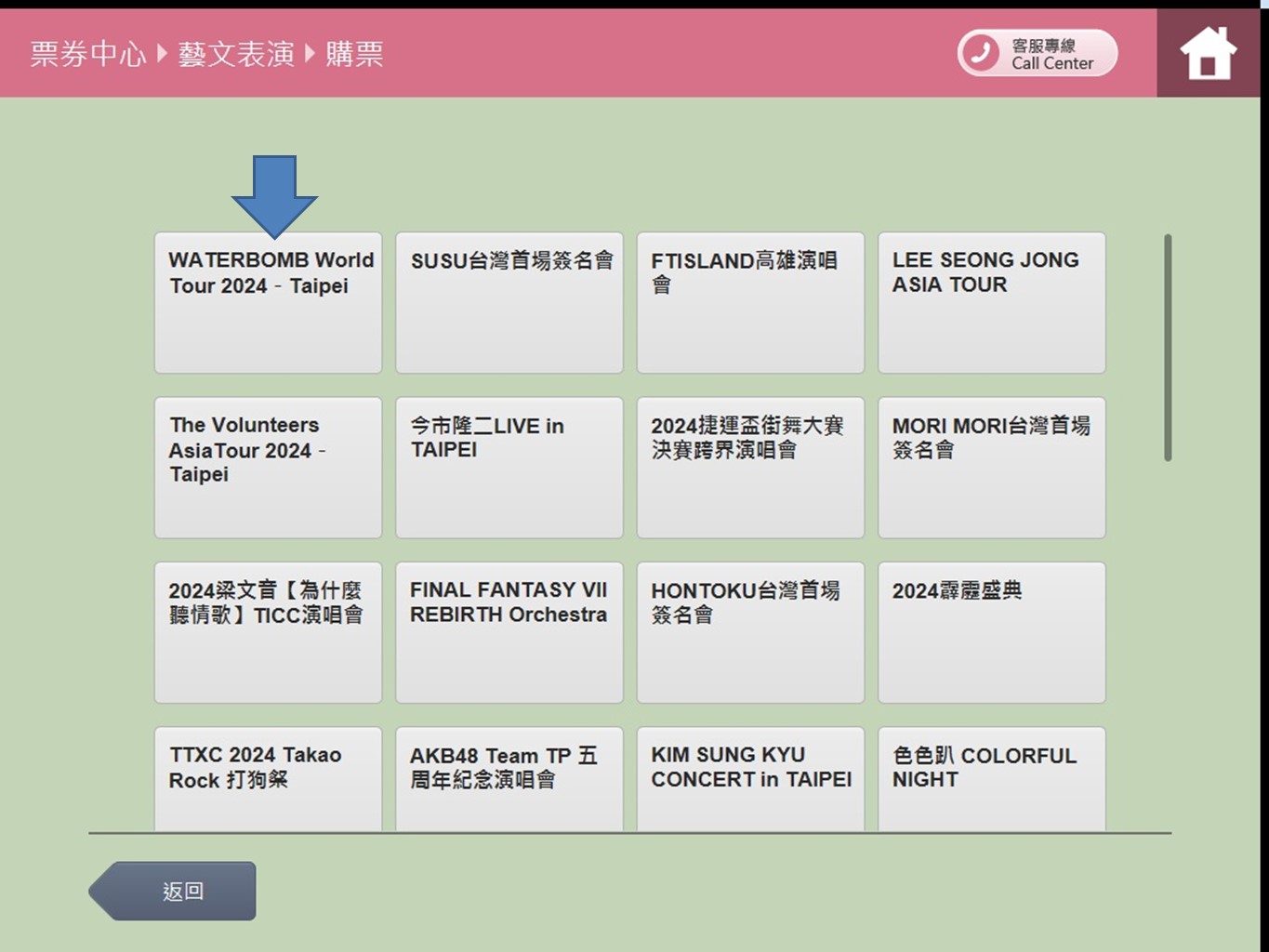1269x952 pixels.
Task: Select the 2024霹靂盛典 event
Action: (992, 632)
